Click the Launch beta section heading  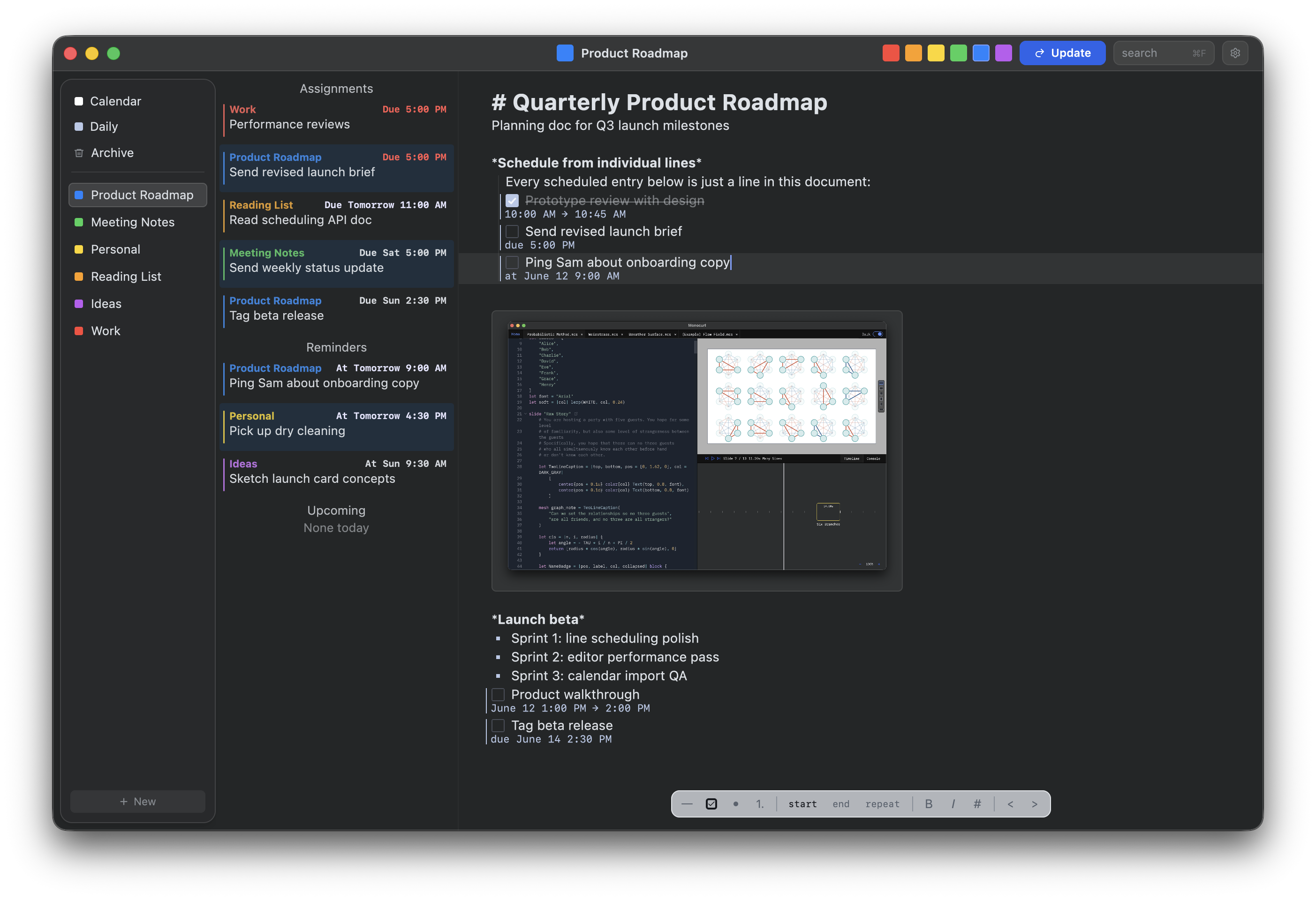click(x=538, y=619)
